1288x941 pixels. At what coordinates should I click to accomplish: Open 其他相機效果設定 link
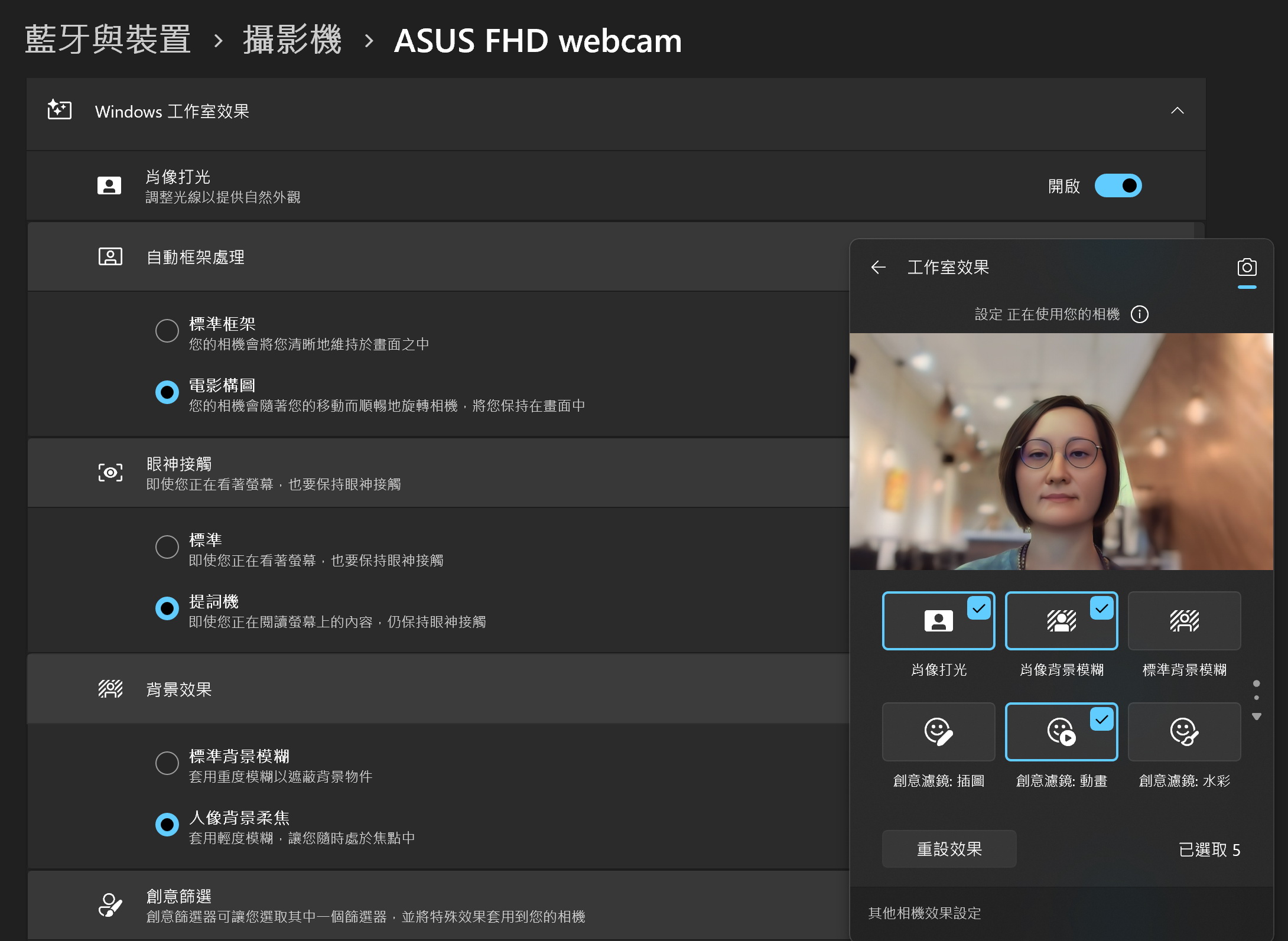[925, 913]
